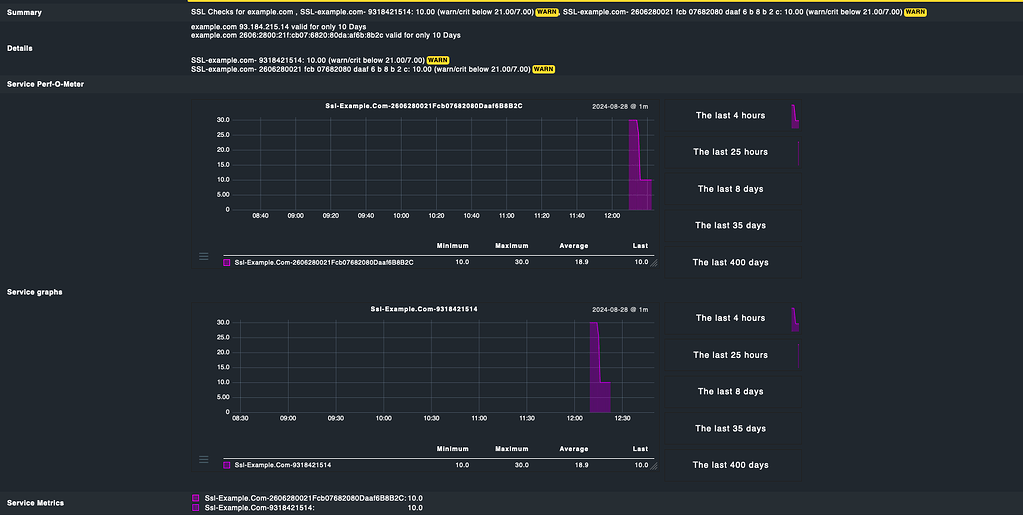Screen dimensions: 1023x515
Task: Select 'The last 25 hours' for upper graph
Action: tap(730, 152)
